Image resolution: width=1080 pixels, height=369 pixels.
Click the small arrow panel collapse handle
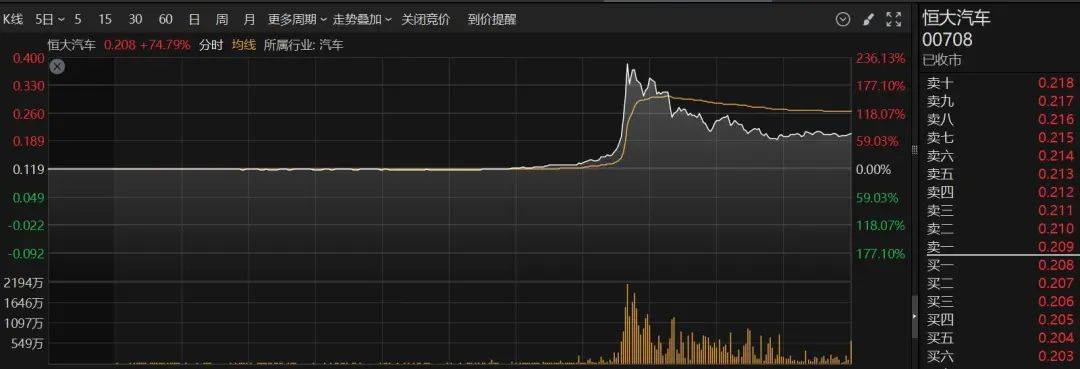(x=915, y=317)
